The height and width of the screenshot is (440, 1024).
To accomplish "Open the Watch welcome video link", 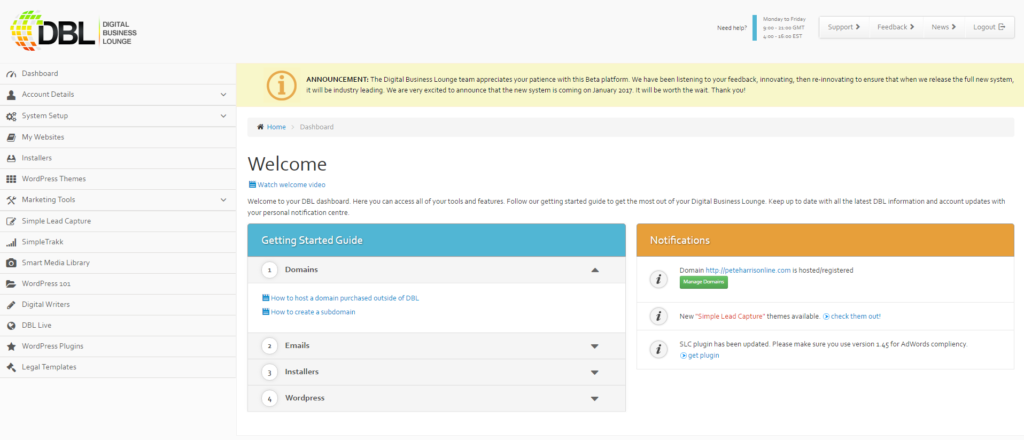I will click(x=291, y=185).
